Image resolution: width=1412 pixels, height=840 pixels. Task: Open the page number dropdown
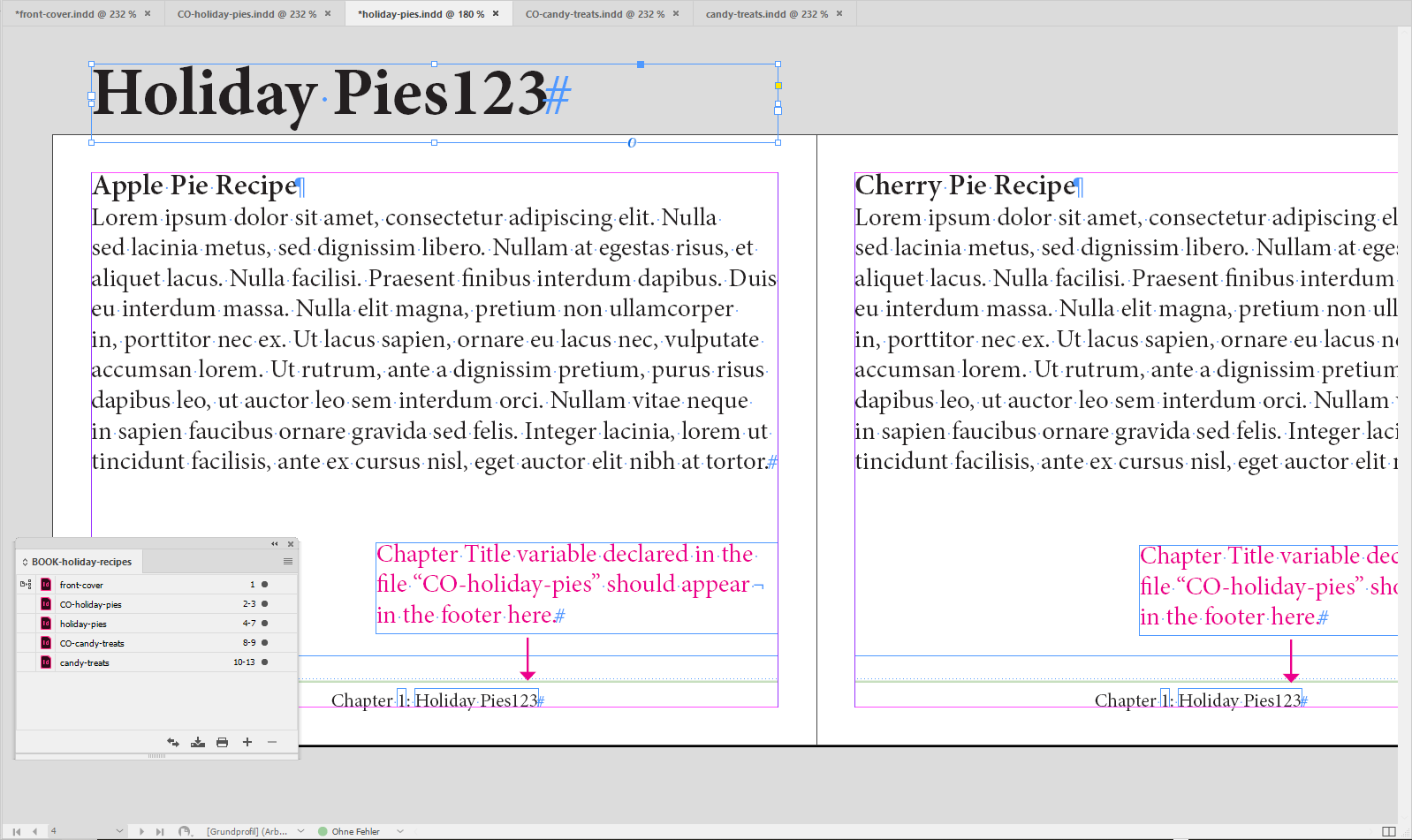pos(119,831)
